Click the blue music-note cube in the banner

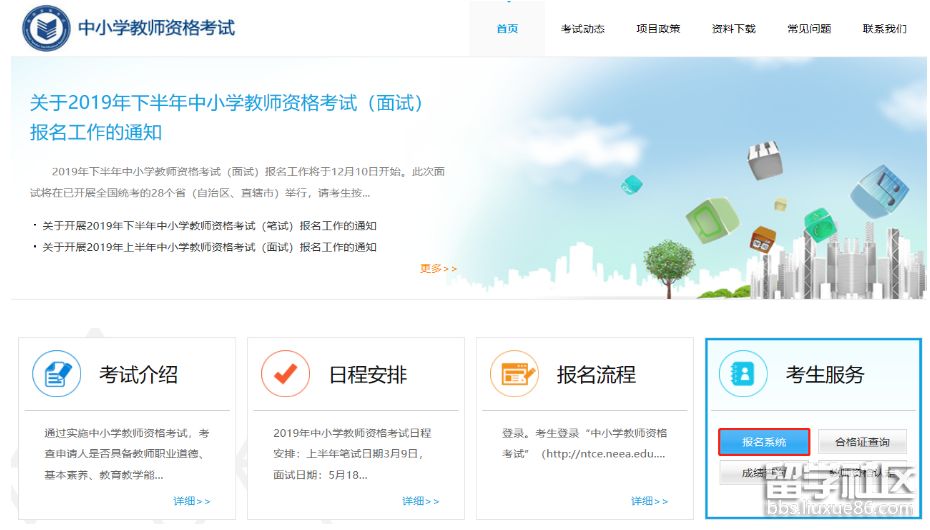879,191
